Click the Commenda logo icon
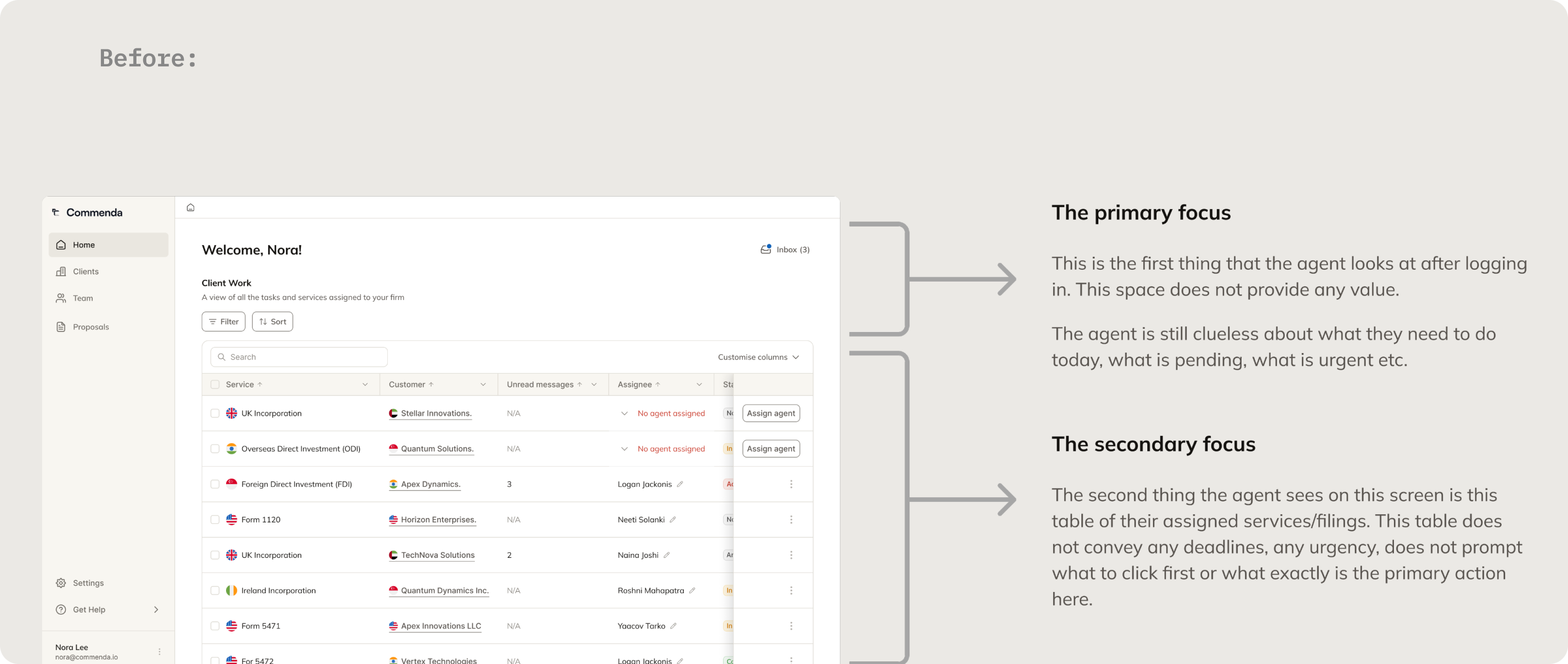This screenshot has width=1568, height=664. click(x=56, y=212)
